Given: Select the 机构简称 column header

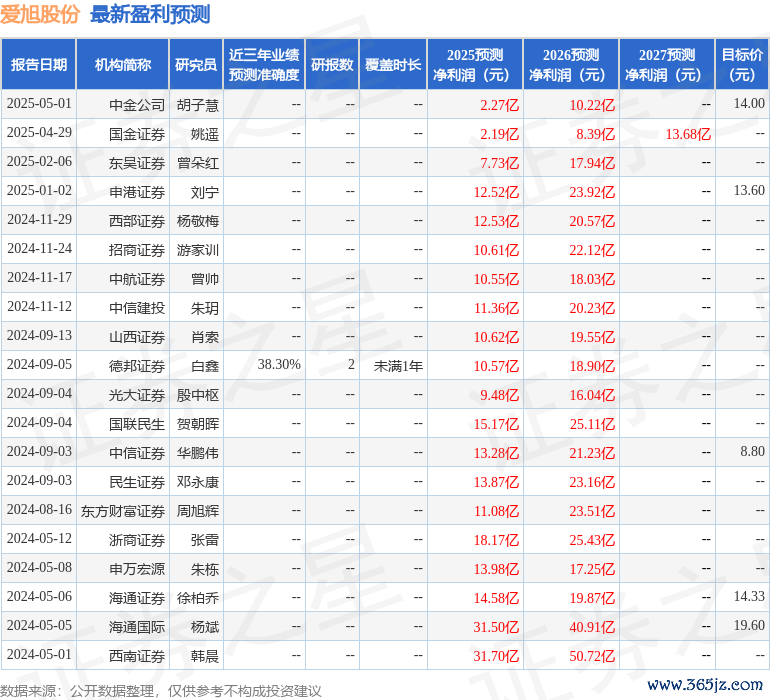Looking at the screenshot, I should 123,64.
